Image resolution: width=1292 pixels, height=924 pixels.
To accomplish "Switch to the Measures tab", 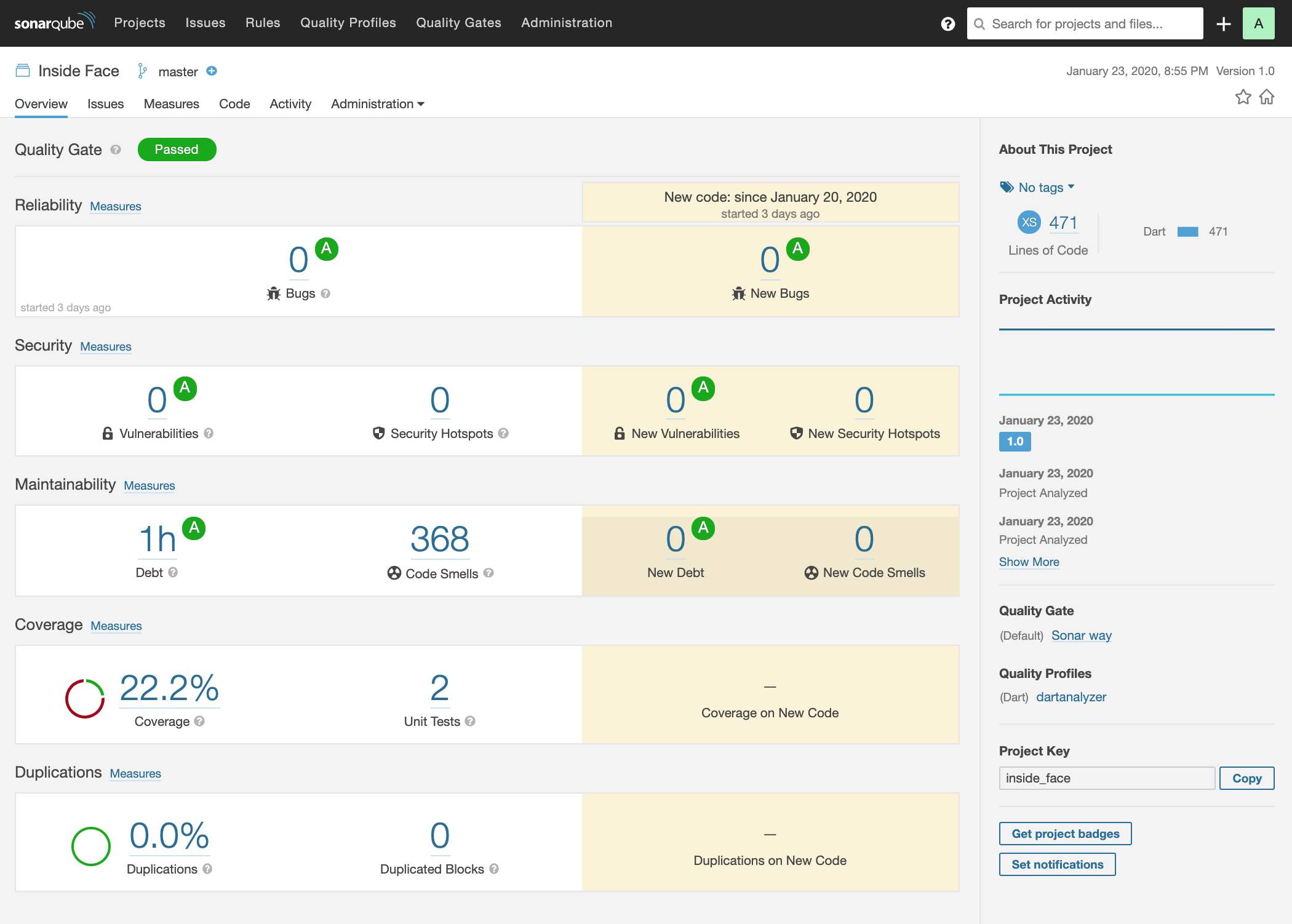I will [171, 103].
